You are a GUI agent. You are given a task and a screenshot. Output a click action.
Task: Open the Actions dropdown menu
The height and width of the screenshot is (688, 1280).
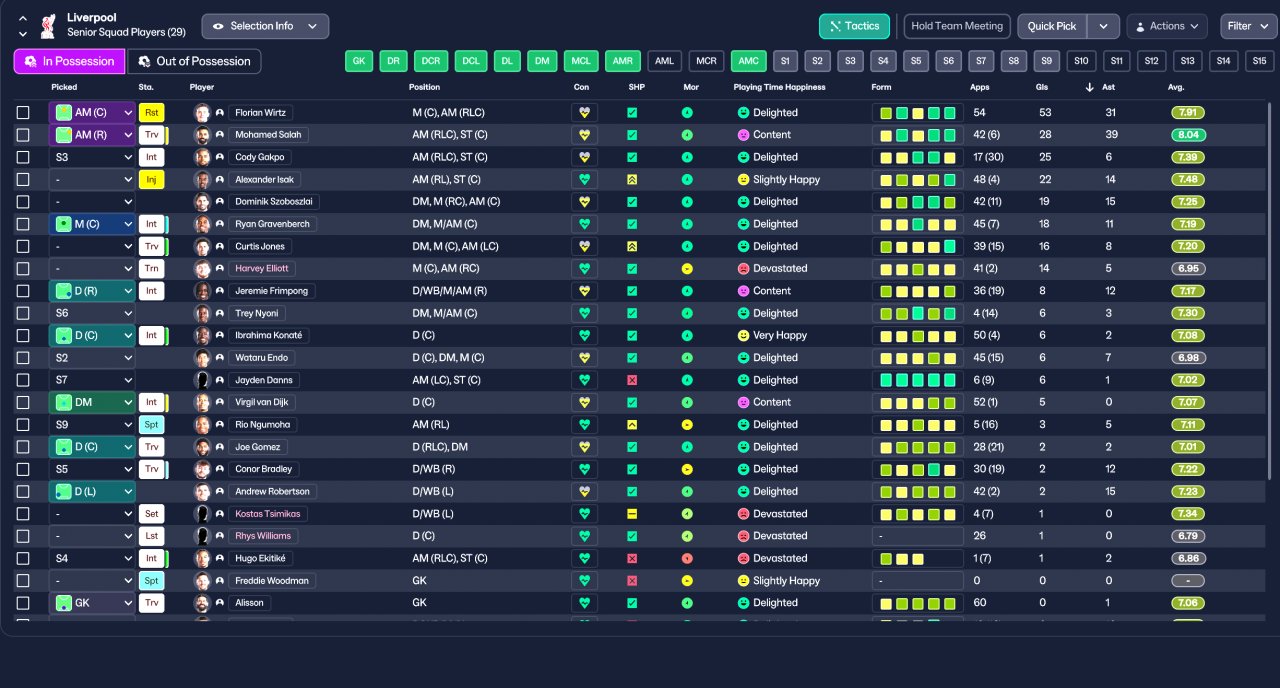tap(1166, 26)
